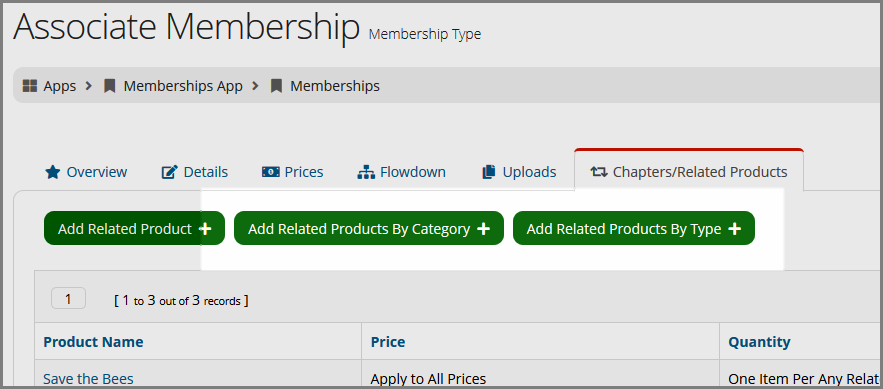Go to the Memberships App breadcrumb link
Viewport: 883px width, 389px height.
(x=183, y=86)
